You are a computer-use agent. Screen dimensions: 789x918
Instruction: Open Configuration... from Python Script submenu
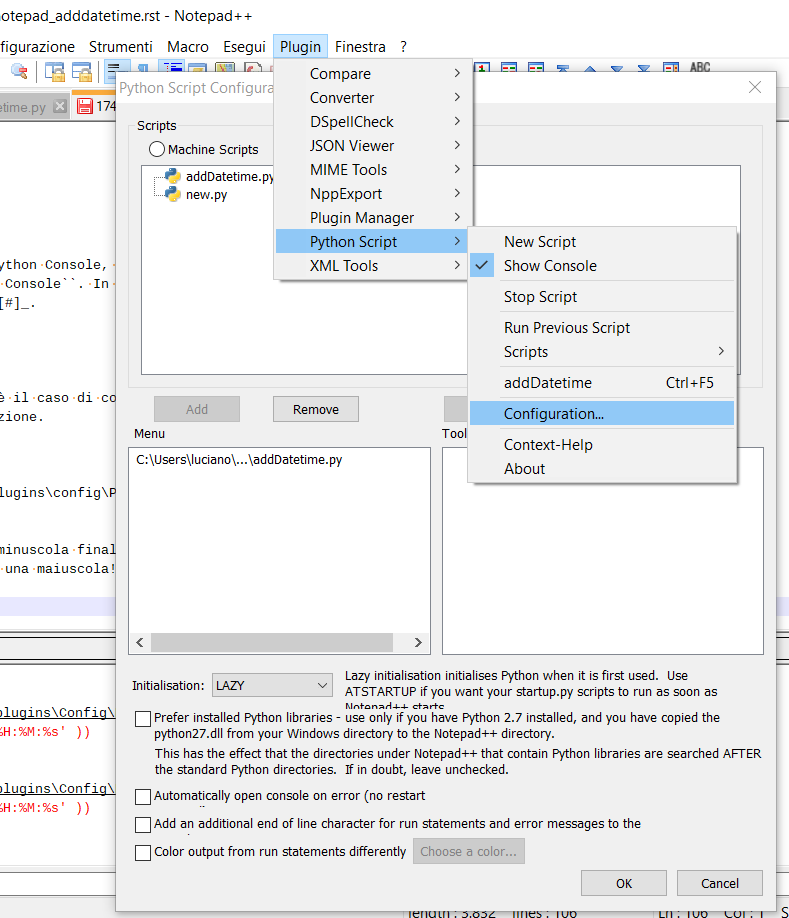(x=602, y=414)
